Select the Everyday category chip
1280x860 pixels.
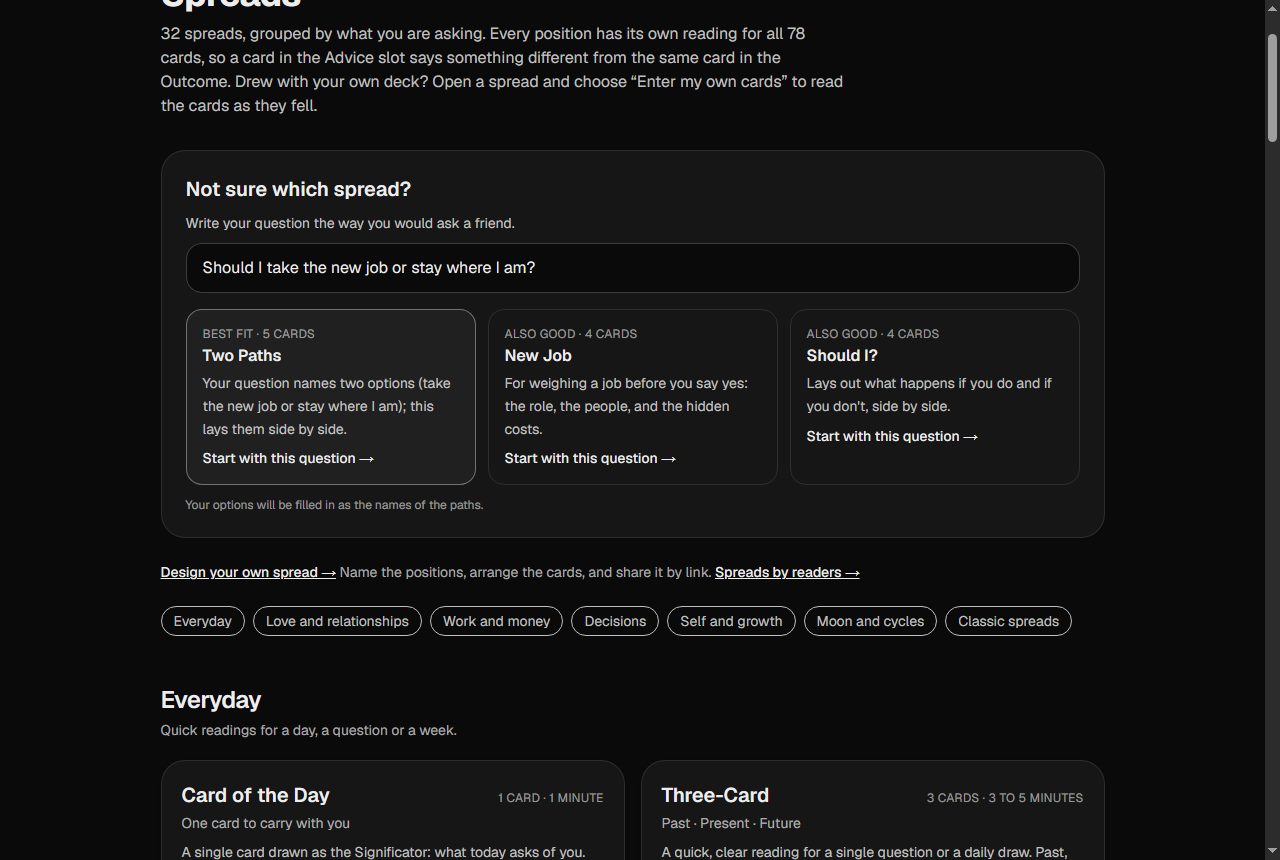202,621
